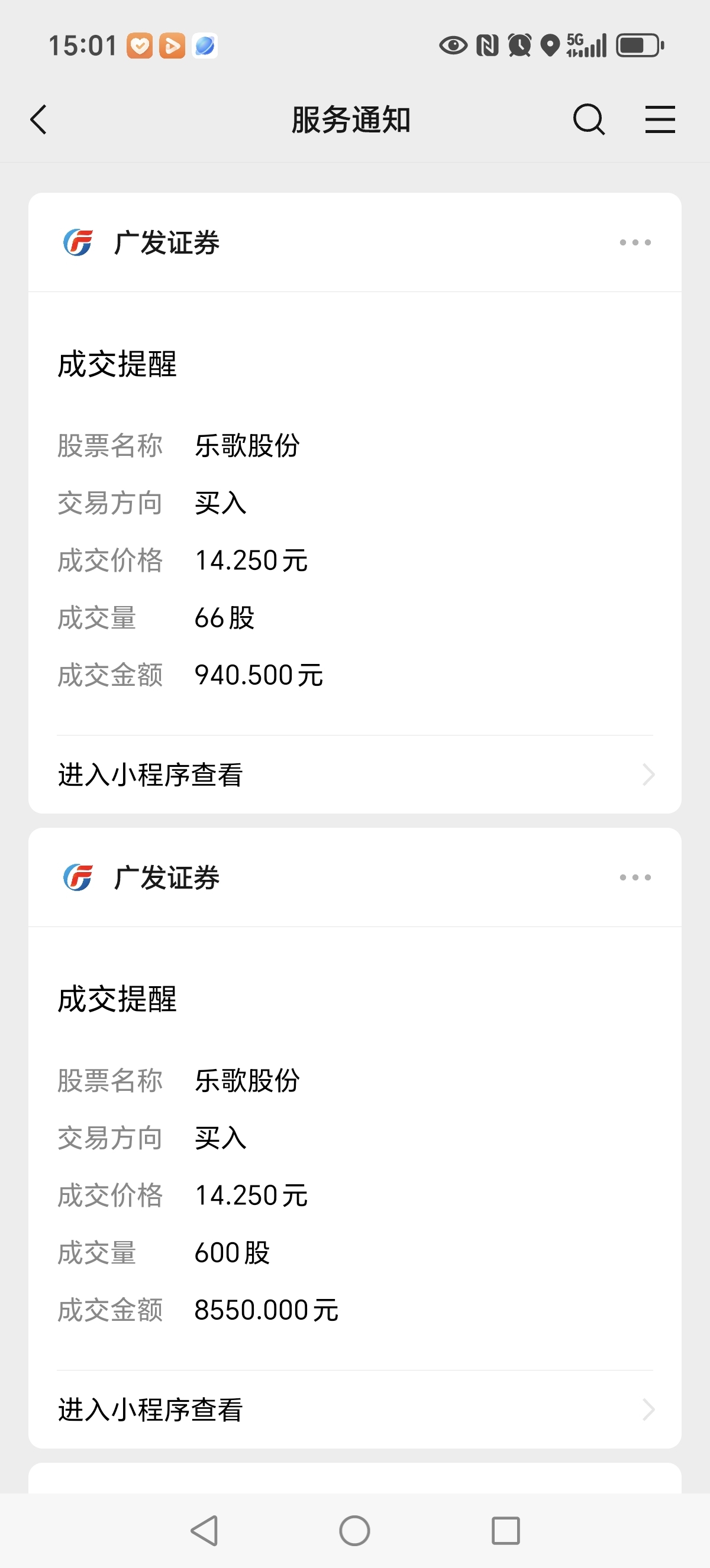The height and width of the screenshot is (1568, 710).
Task: Tap the battery indicator in status bar
Action: 640,46
